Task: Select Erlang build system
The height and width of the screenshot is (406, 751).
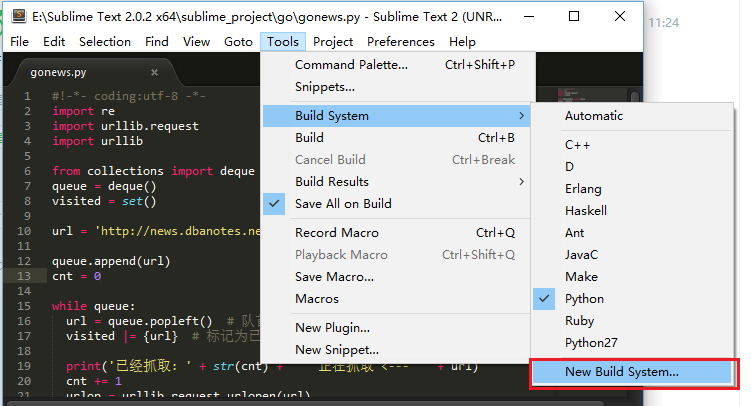Action: tap(632, 189)
